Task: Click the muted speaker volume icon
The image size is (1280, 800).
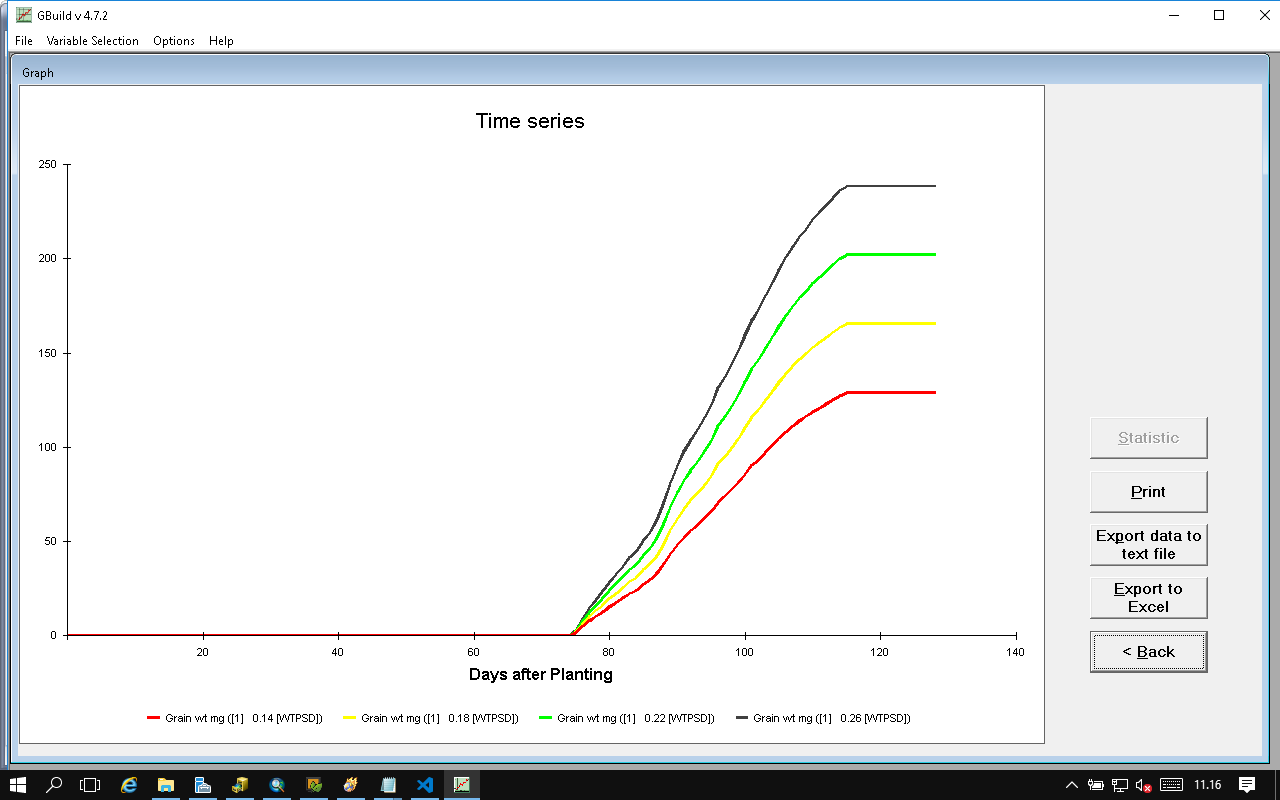Action: 1143,785
